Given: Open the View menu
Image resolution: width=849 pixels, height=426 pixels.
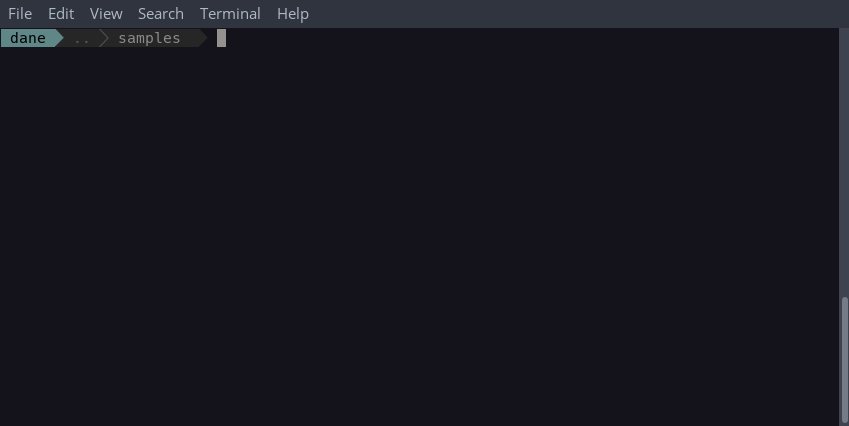Looking at the screenshot, I should (106, 14).
